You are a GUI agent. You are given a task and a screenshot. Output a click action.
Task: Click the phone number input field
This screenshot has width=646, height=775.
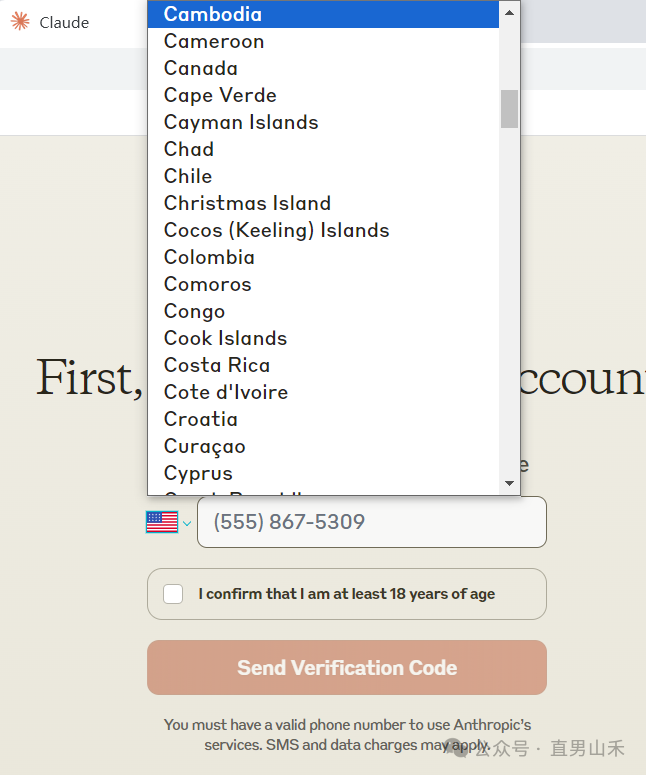[x=372, y=522]
